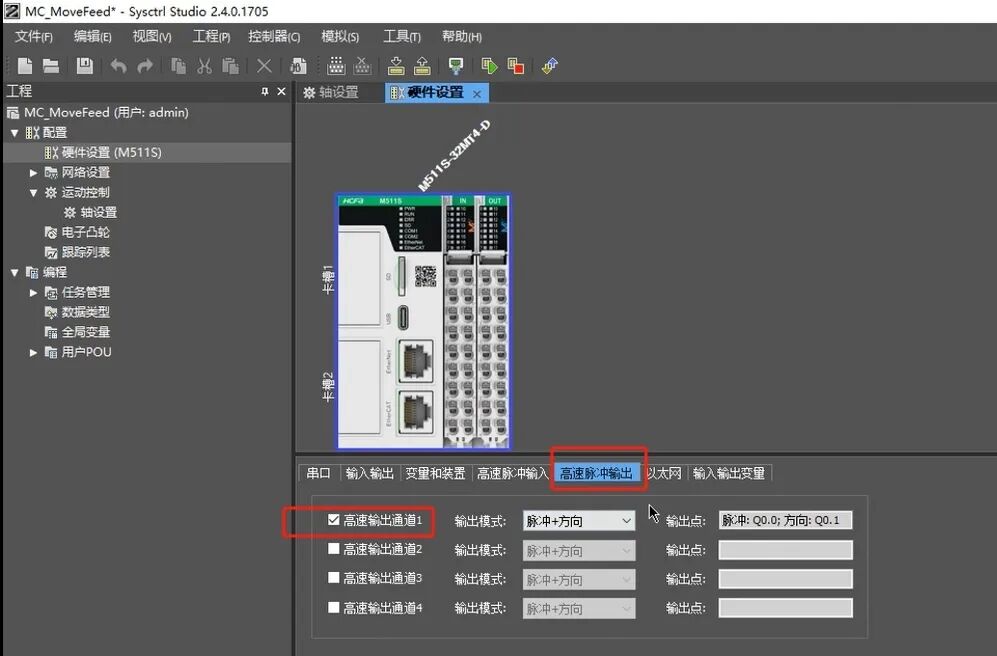Switch to the 高速脉冲输入 tab
997x656 pixels.
[x=512, y=473]
